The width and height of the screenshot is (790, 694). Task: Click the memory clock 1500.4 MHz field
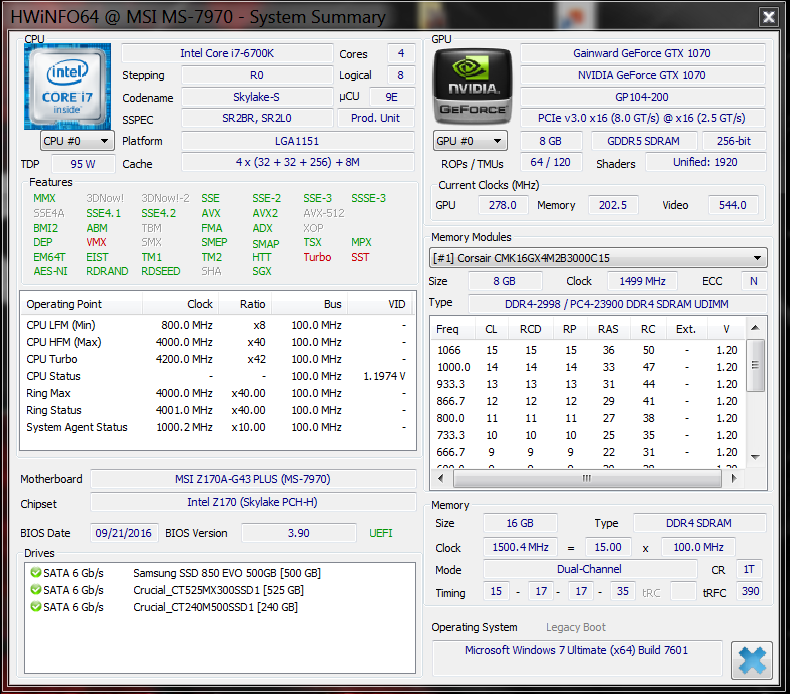(520, 547)
